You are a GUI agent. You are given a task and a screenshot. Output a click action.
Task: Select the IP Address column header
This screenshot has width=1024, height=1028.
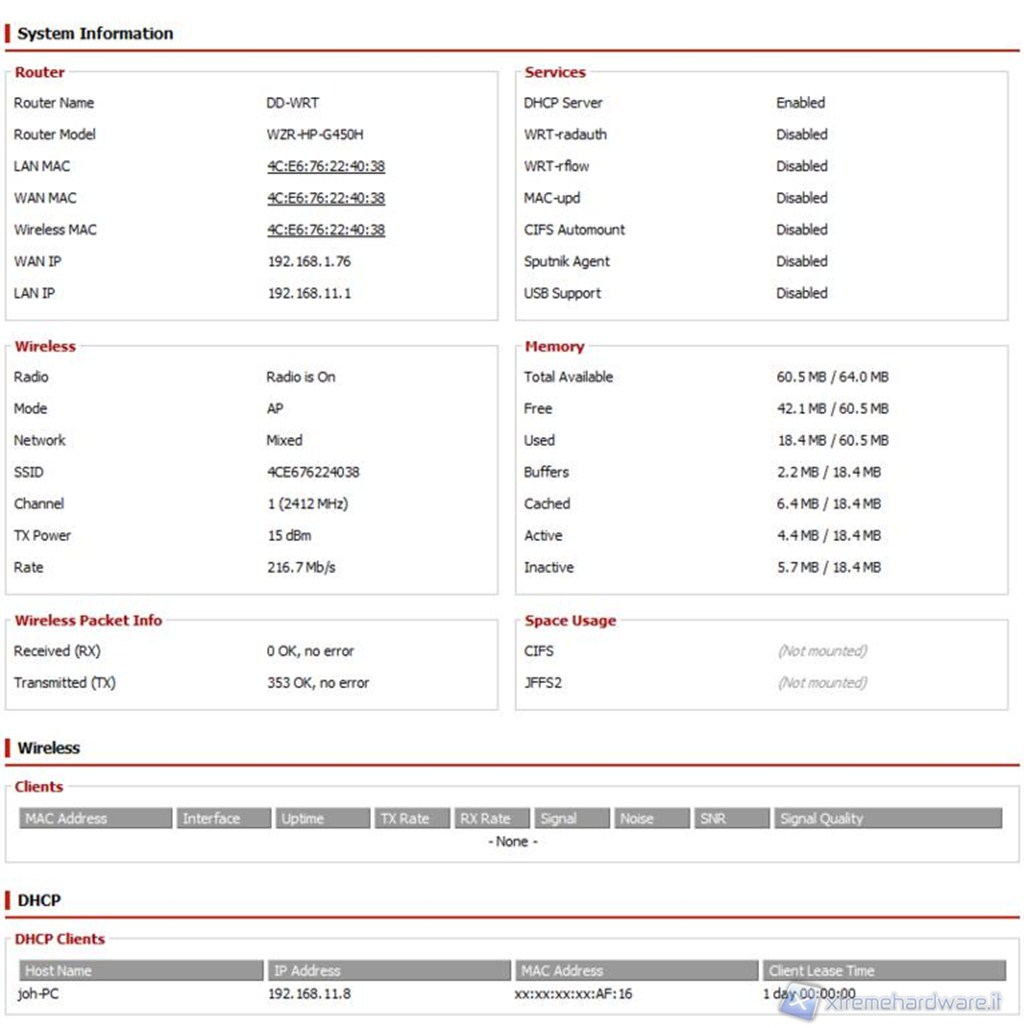[x=389, y=970]
